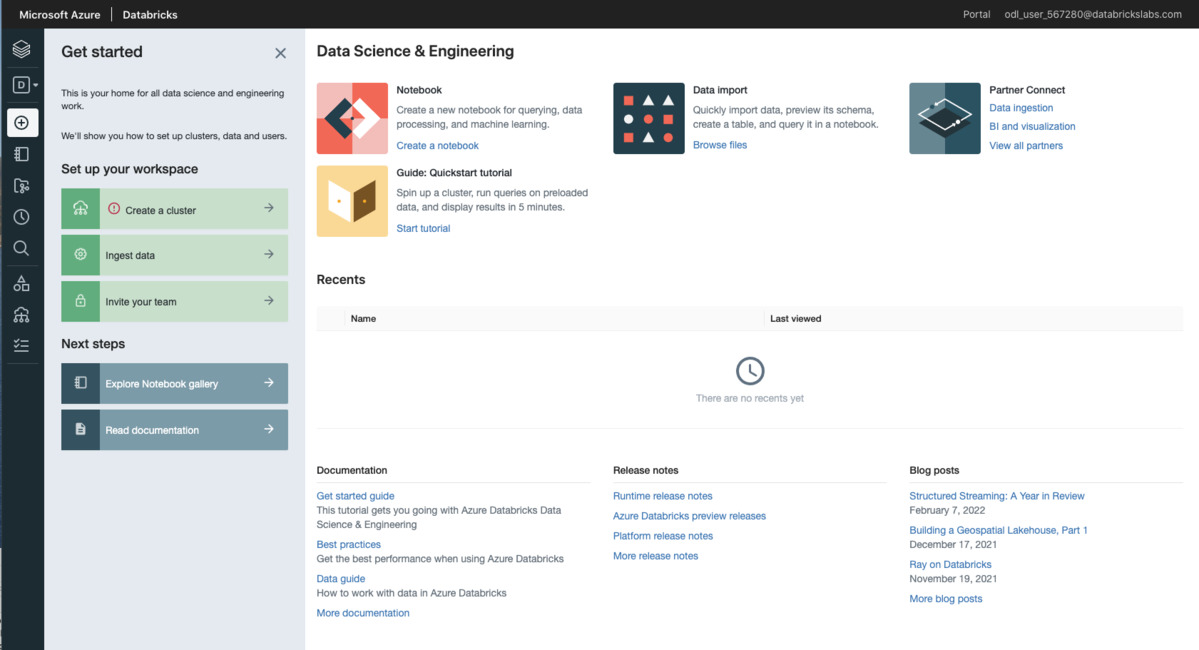Click the arrow on Create a cluster
Screen dimensions: 1199x650
pos(269,208)
